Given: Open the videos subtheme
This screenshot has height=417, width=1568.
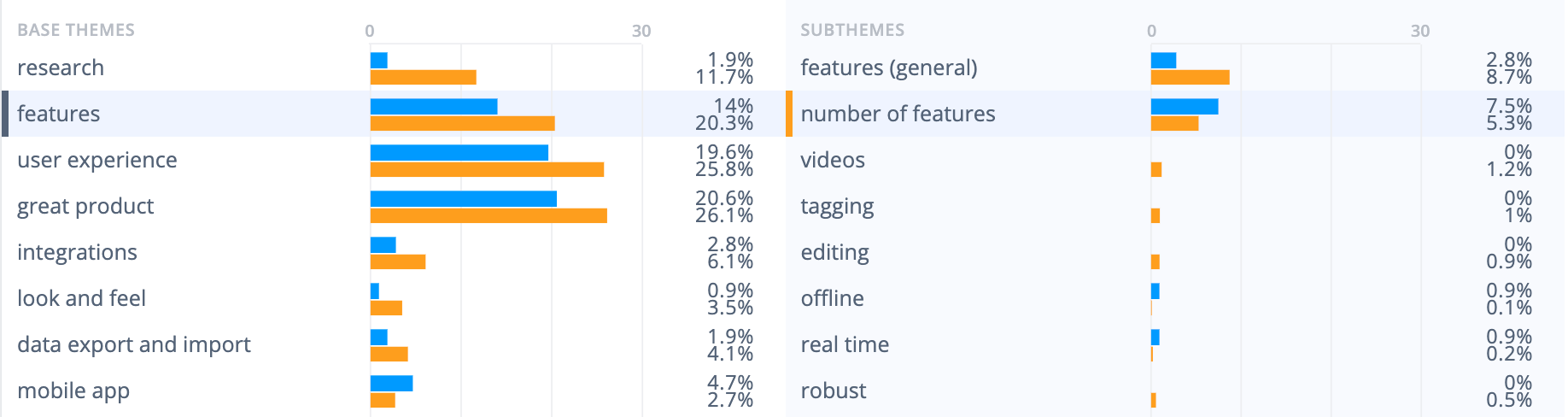Looking at the screenshot, I should (1175, 160).
